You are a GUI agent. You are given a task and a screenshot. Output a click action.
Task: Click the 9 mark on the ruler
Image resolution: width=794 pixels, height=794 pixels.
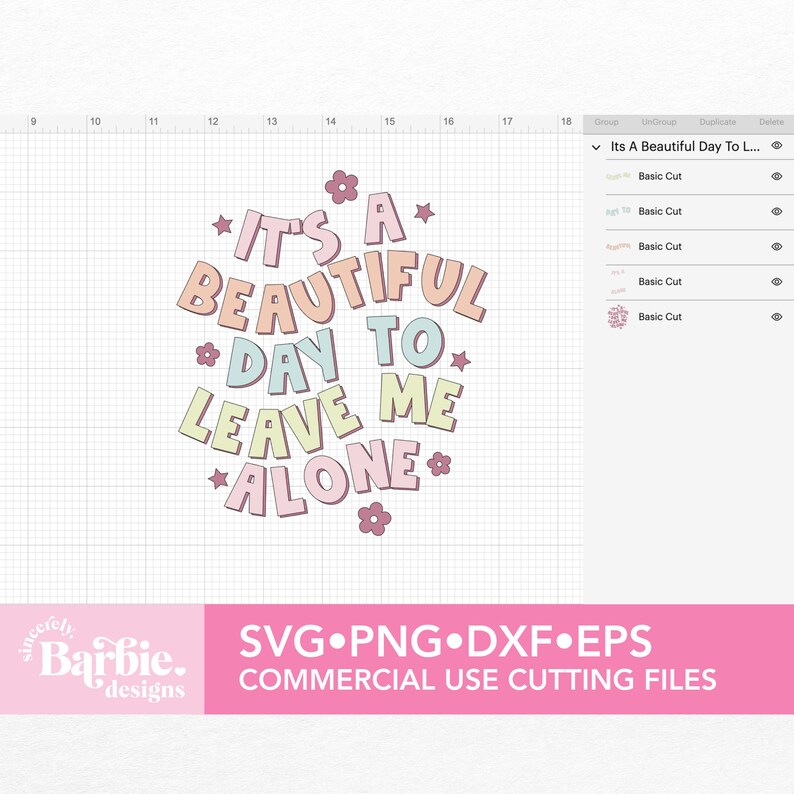[x=33, y=122]
